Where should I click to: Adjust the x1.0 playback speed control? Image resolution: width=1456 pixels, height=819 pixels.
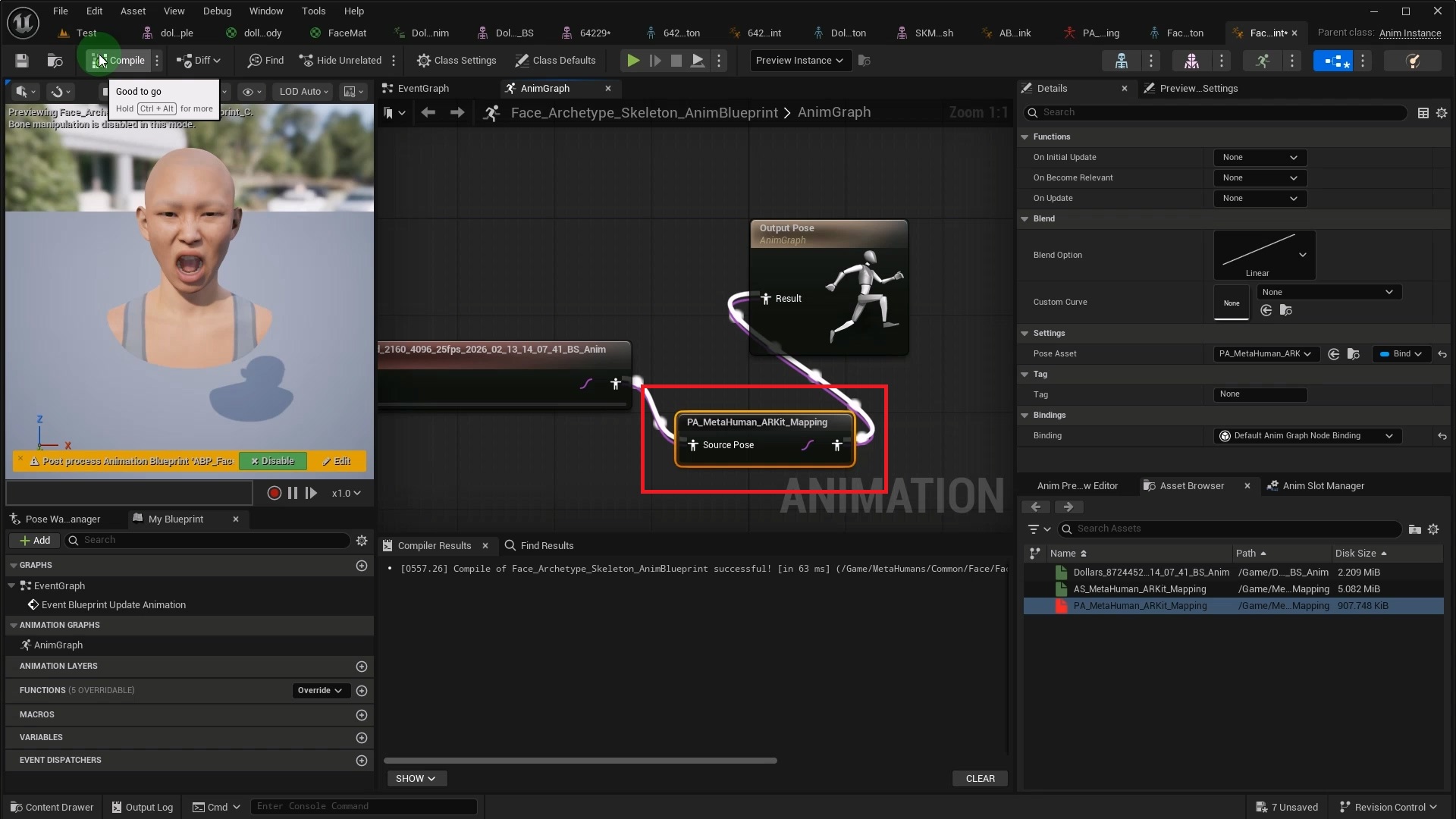pyautogui.click(x=346, y=493)
